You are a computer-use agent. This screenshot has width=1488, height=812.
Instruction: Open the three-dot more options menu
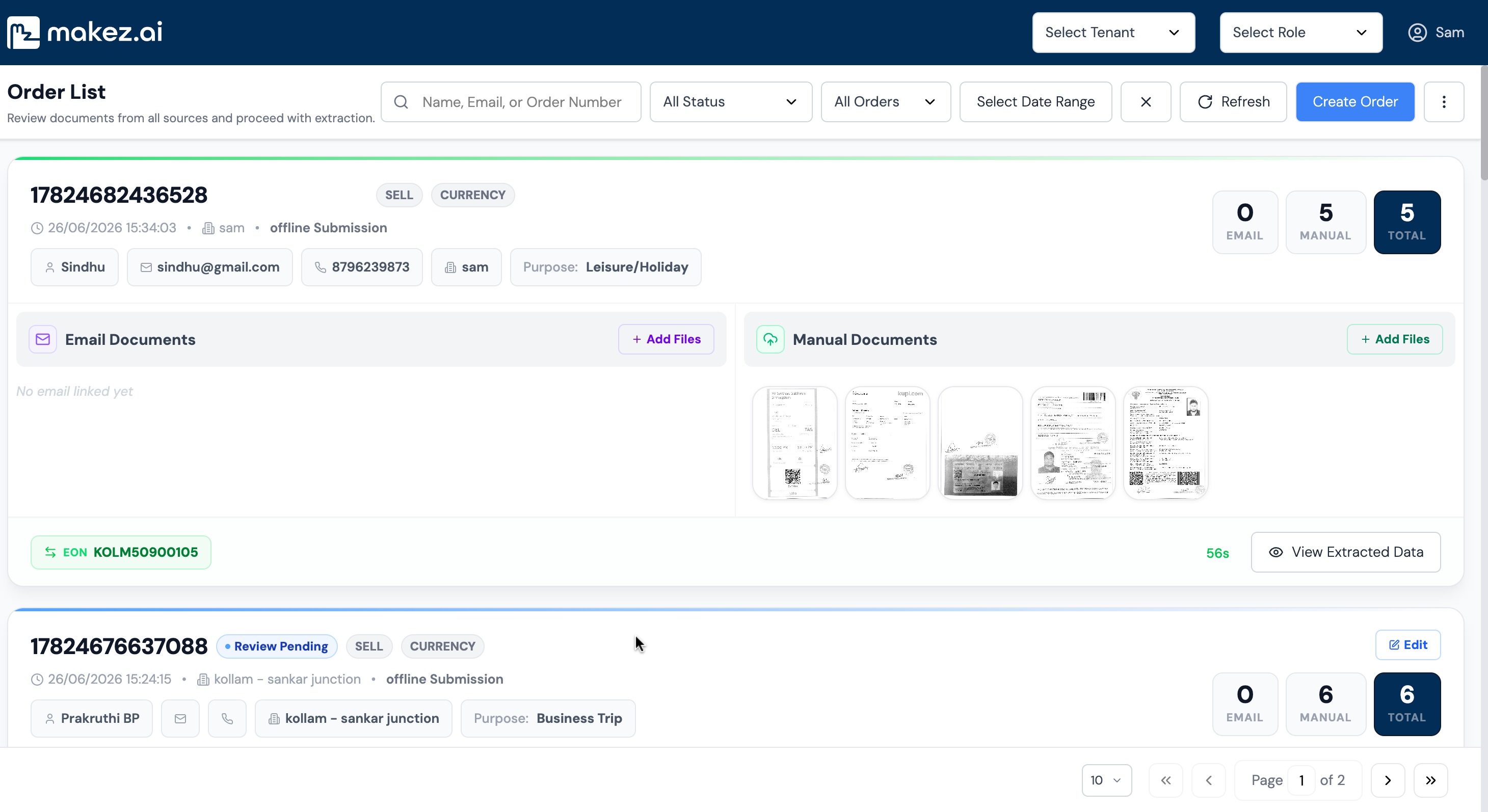coord(1444,102)
